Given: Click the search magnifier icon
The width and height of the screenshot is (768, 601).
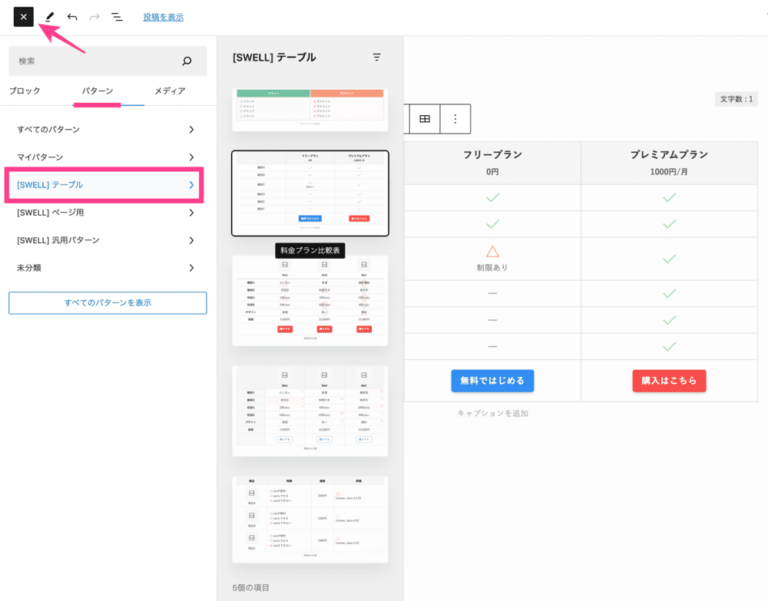Looking at the screenshot, I should click(x=186, y=61).
